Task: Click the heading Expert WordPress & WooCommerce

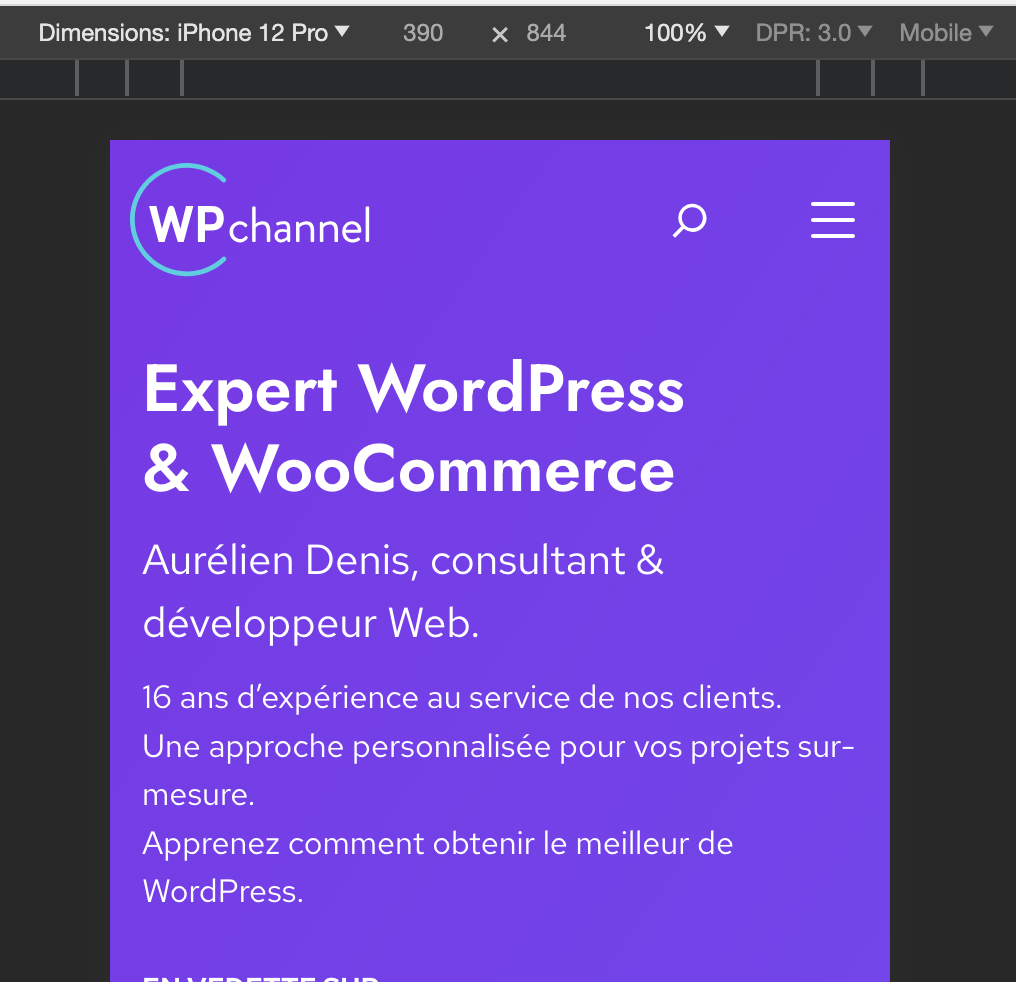Action: (413, 428)
